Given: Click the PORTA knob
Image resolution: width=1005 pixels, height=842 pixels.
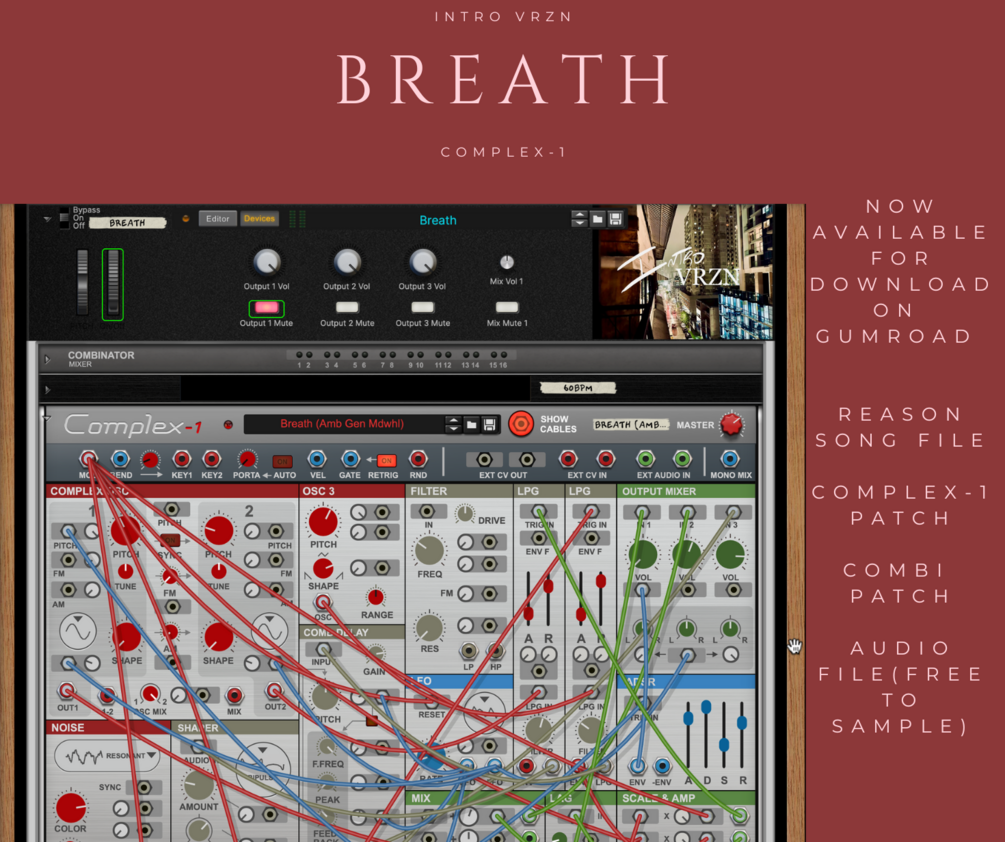Looking at the screenshot, I should [246, 459].
